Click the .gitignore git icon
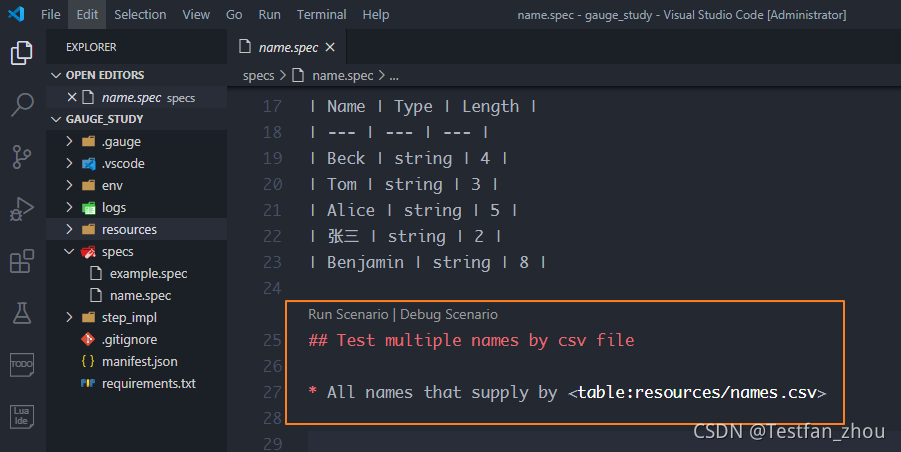This screenshot has height=452, width=901. click(88, 339)
